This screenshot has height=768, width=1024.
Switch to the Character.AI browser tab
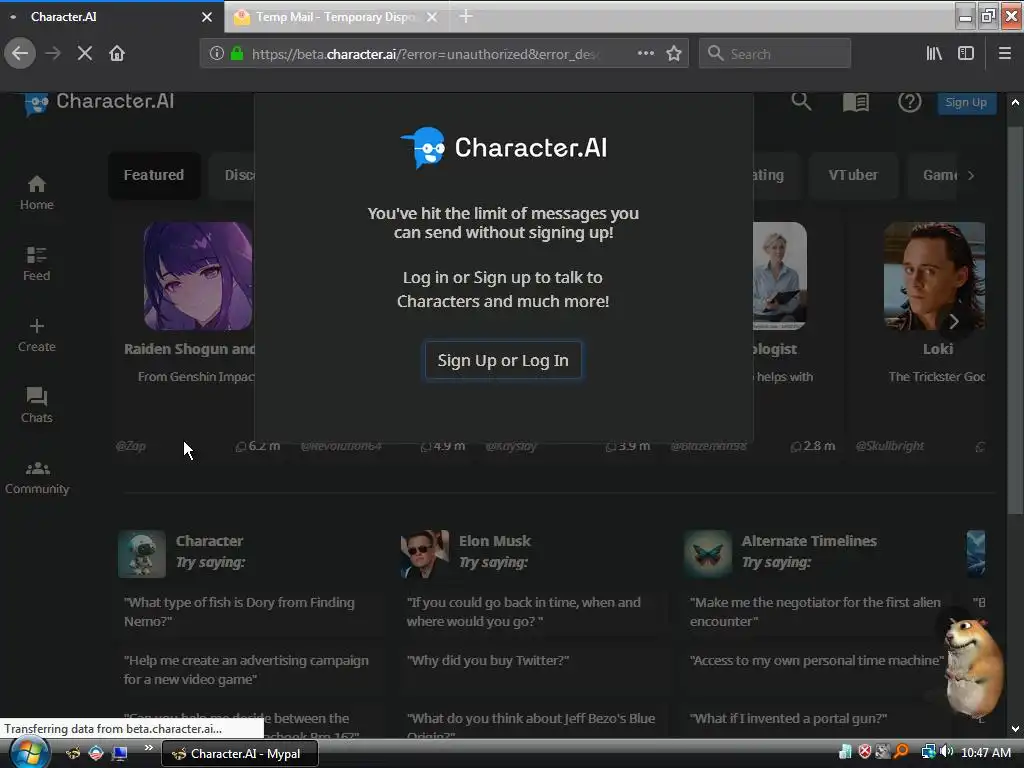pyautogui.click(x=111, y=17)
